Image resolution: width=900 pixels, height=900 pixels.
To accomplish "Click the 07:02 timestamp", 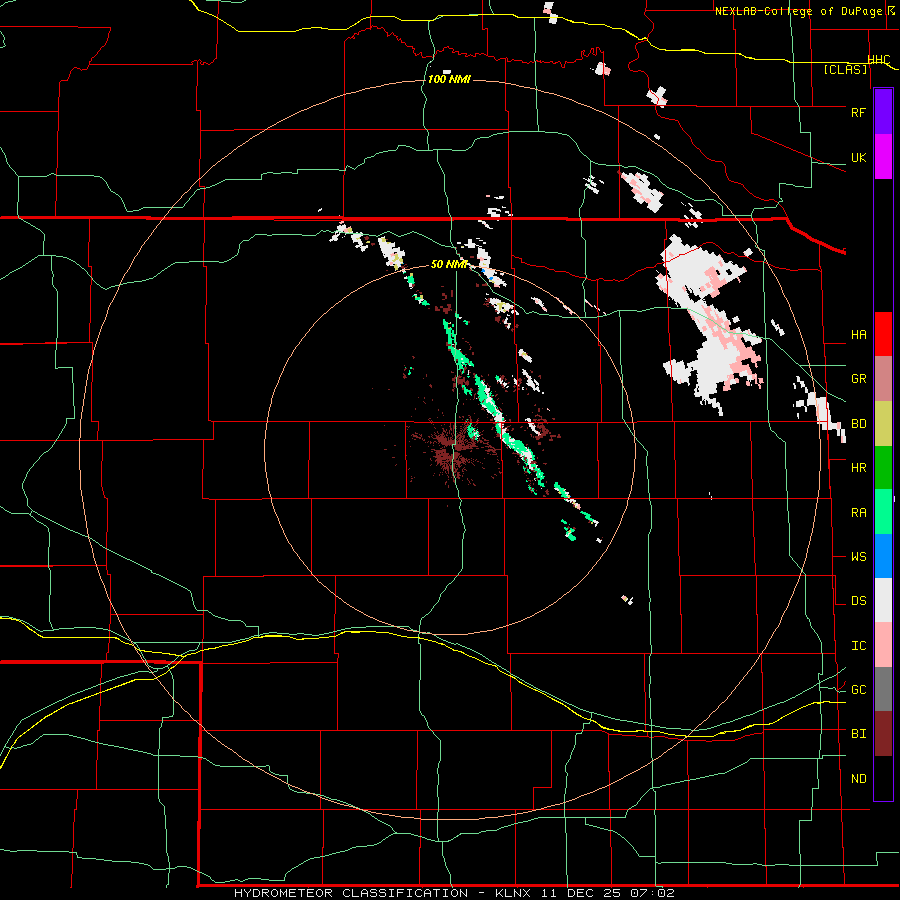I will pos(651,893).
